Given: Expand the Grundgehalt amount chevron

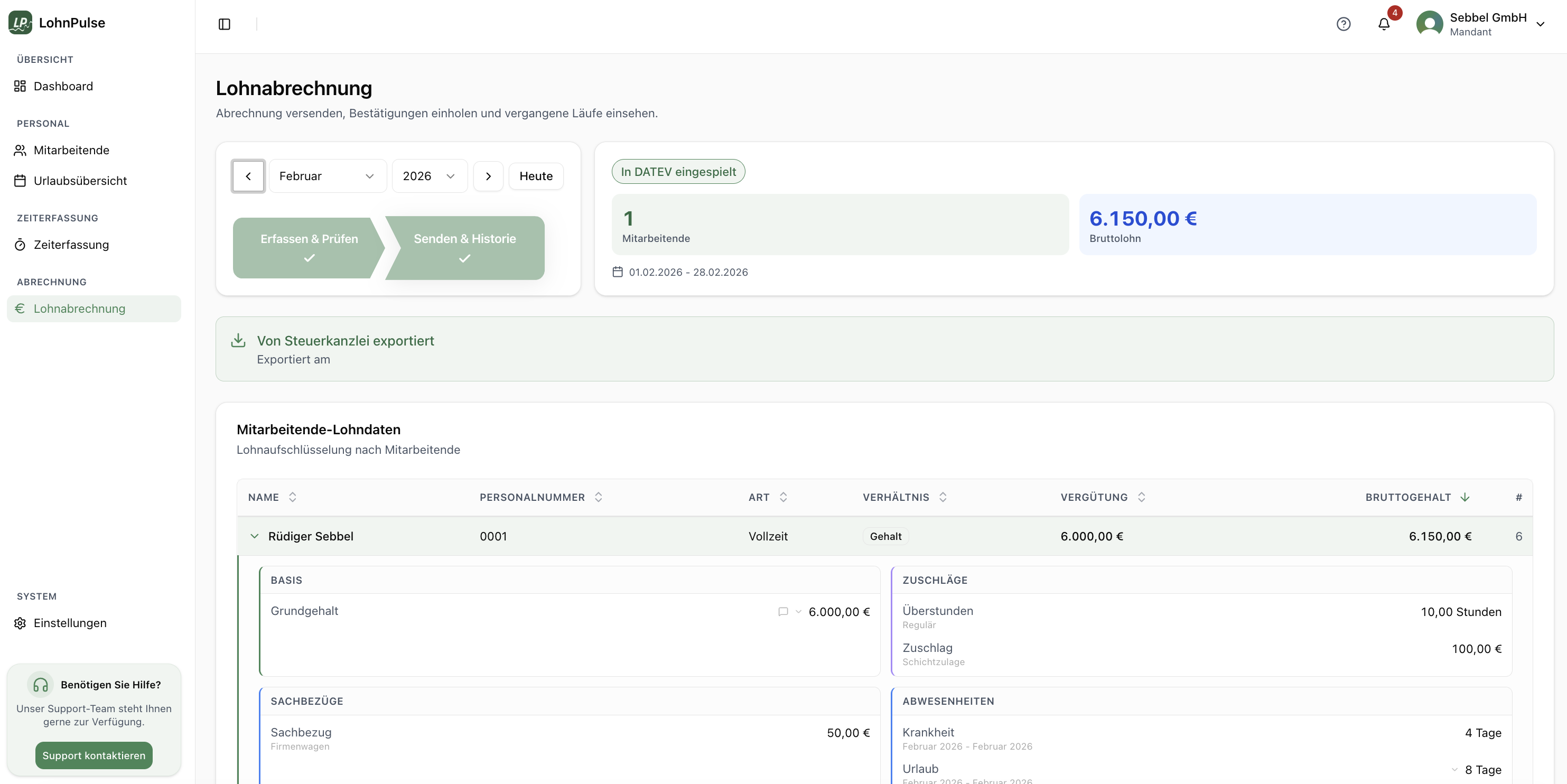Looking at the screenshot, I should click(799, 612).
